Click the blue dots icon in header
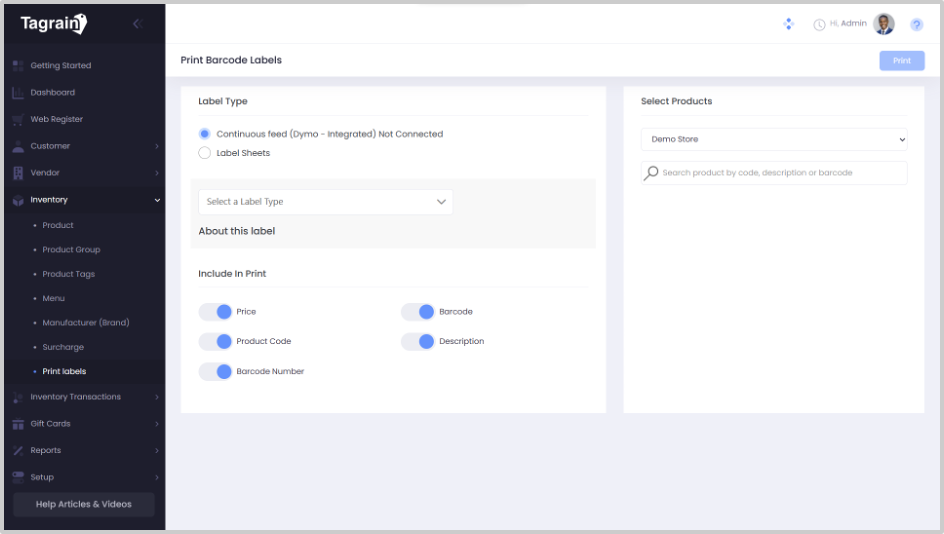The width and height of the screenshot is (944, 534). (x=788, y=23)
